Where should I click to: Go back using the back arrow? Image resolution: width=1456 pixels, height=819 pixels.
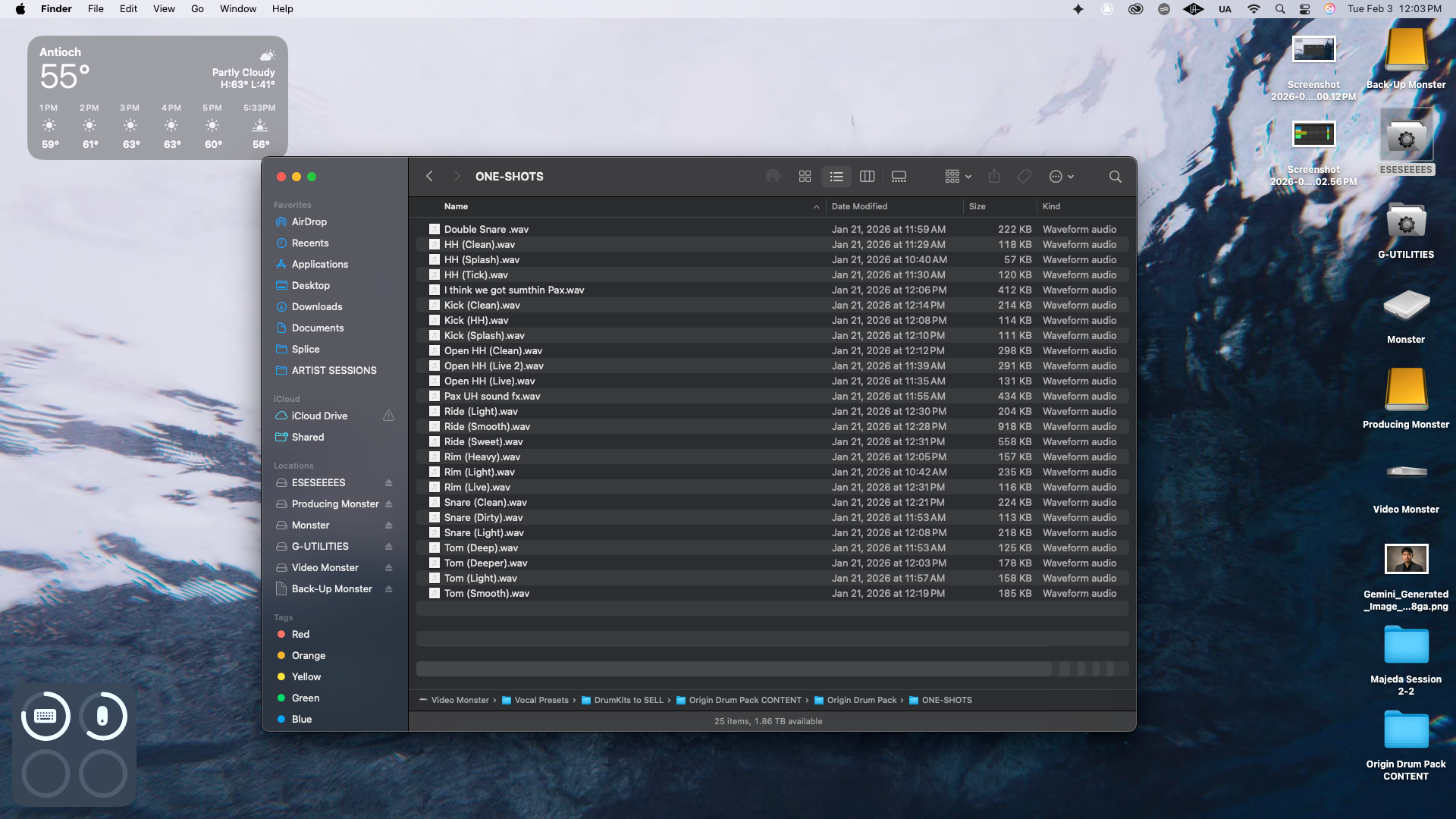(x=429, y=176)
